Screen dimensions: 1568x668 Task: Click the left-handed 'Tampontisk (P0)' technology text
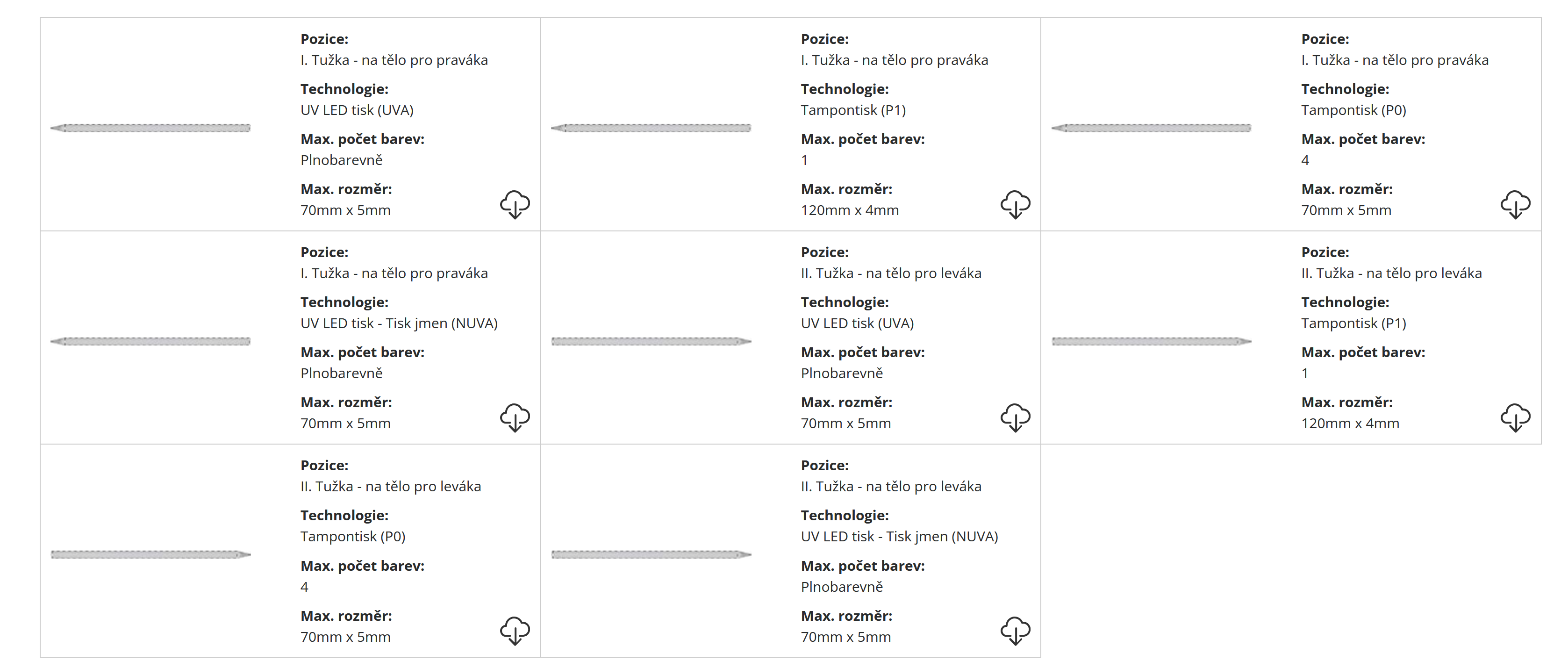tap(352, 537)
